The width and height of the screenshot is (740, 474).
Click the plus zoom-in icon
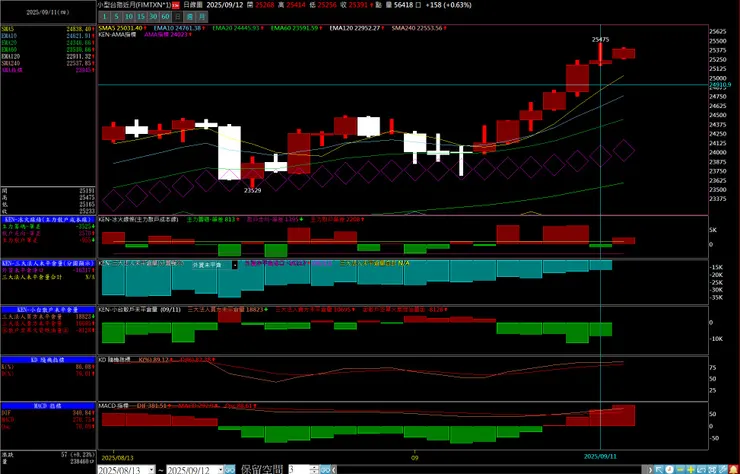[690, 469]
